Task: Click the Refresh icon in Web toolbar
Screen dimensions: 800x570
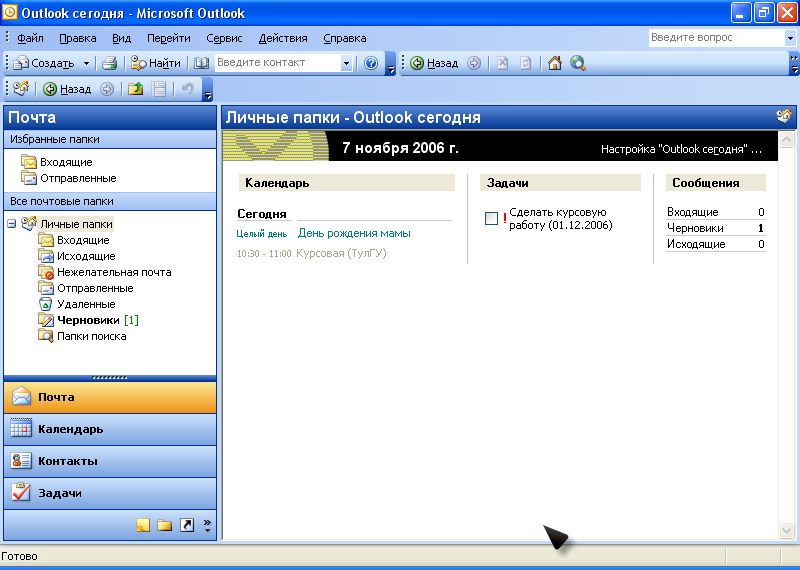Action: pos(526,63)
